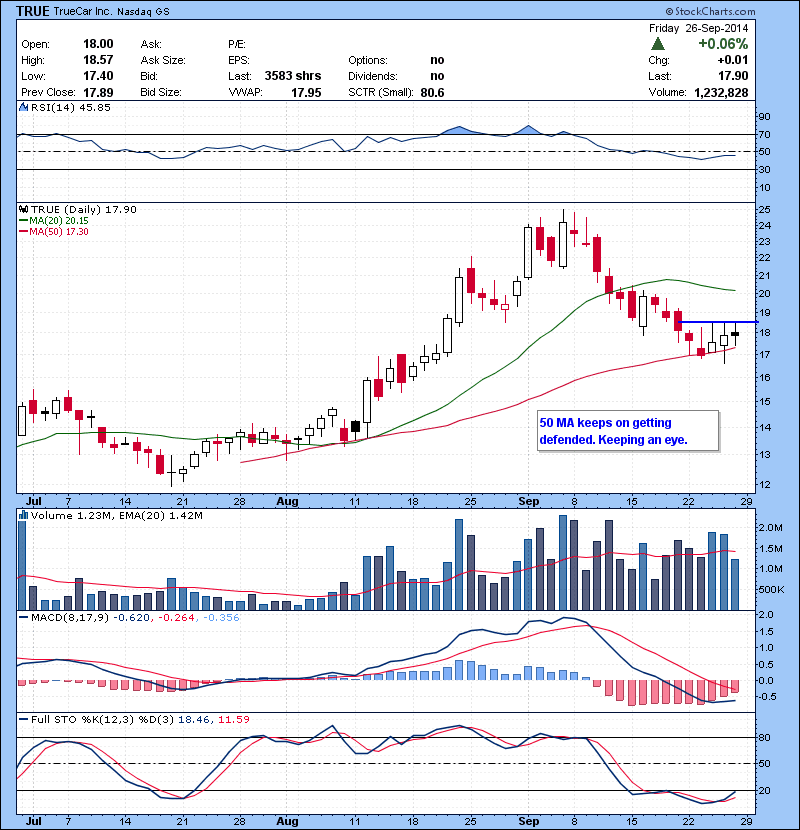The width and height of the screenshot is (800, 830).
Task: Click the TRUE (Daily) 17.90 legend
Action: coord(84,210)
